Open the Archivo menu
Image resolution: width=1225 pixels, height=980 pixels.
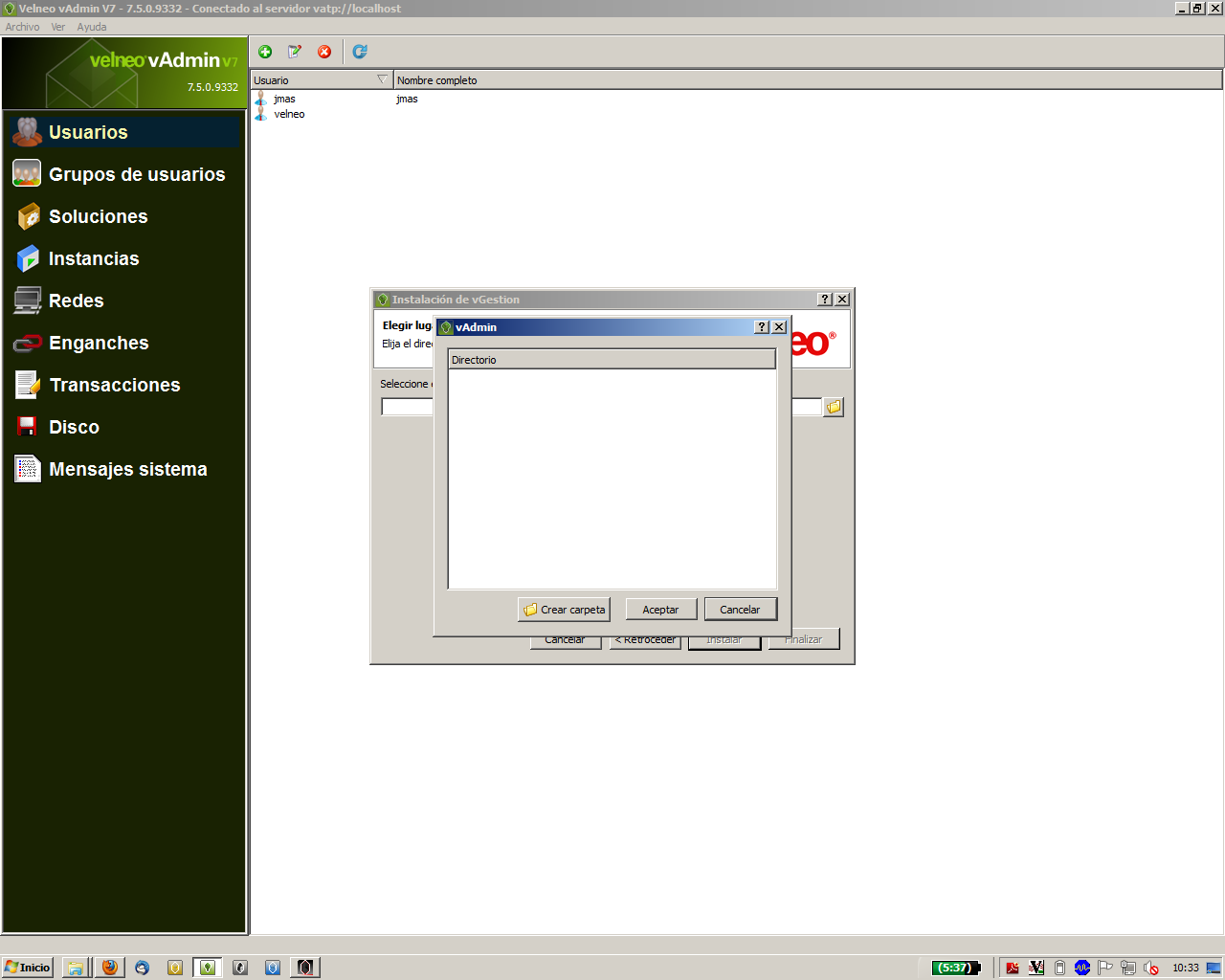(x=22, y=27)
